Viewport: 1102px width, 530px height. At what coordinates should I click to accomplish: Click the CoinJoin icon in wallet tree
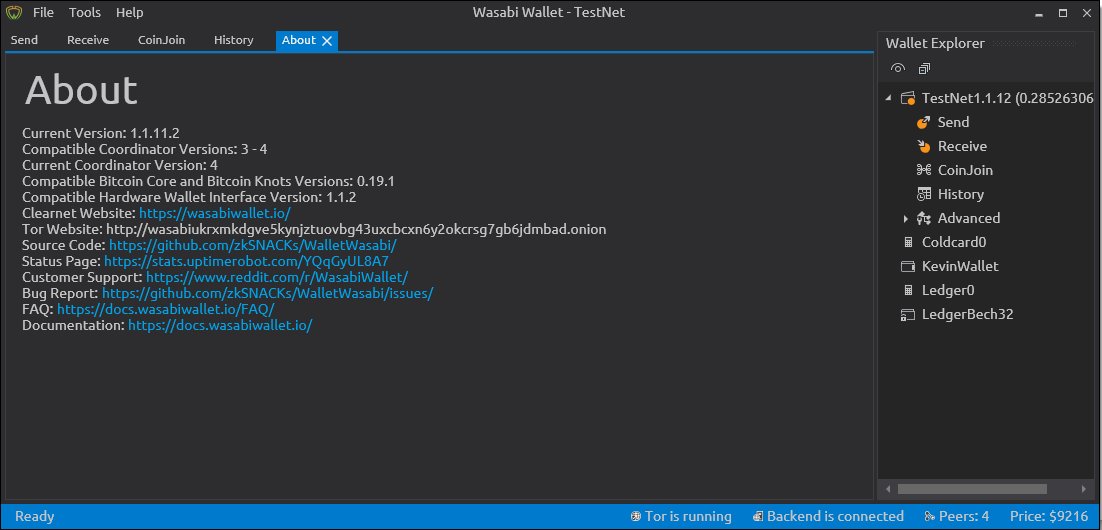923,170
